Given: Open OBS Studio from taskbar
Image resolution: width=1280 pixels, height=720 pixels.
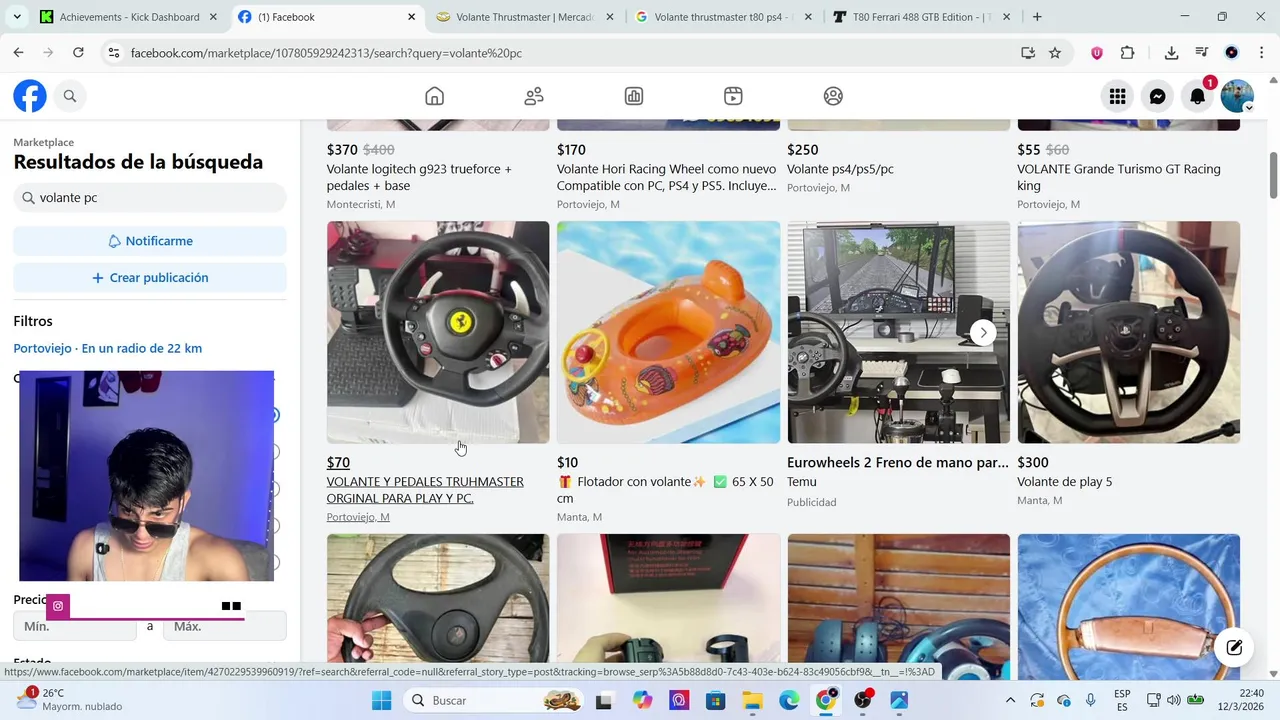Looking at the screenshot, I should (x=862, y=700).
